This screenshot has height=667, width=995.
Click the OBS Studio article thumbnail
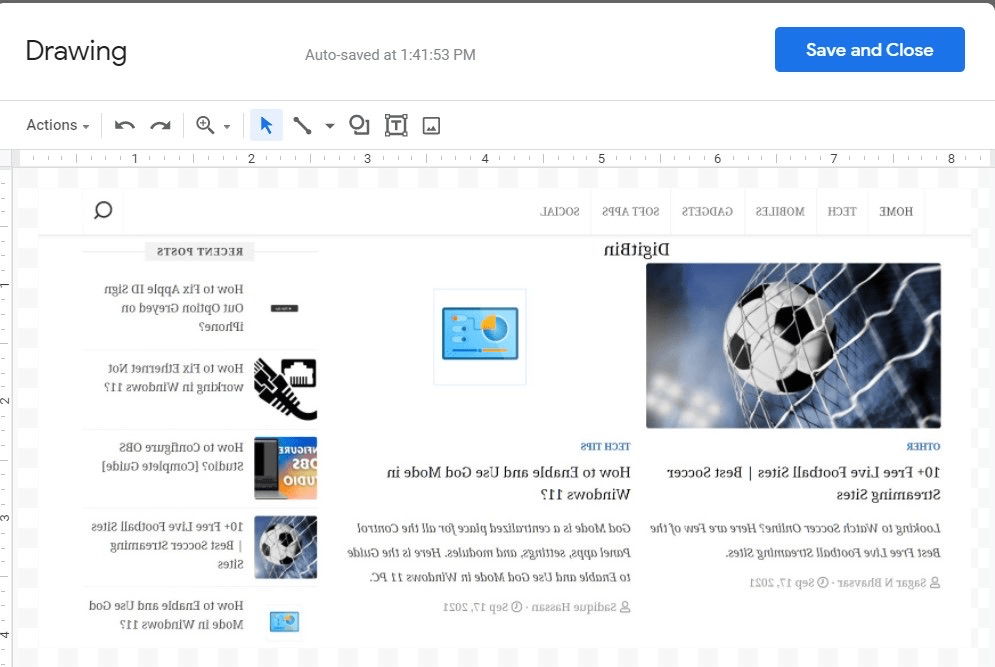284,467
